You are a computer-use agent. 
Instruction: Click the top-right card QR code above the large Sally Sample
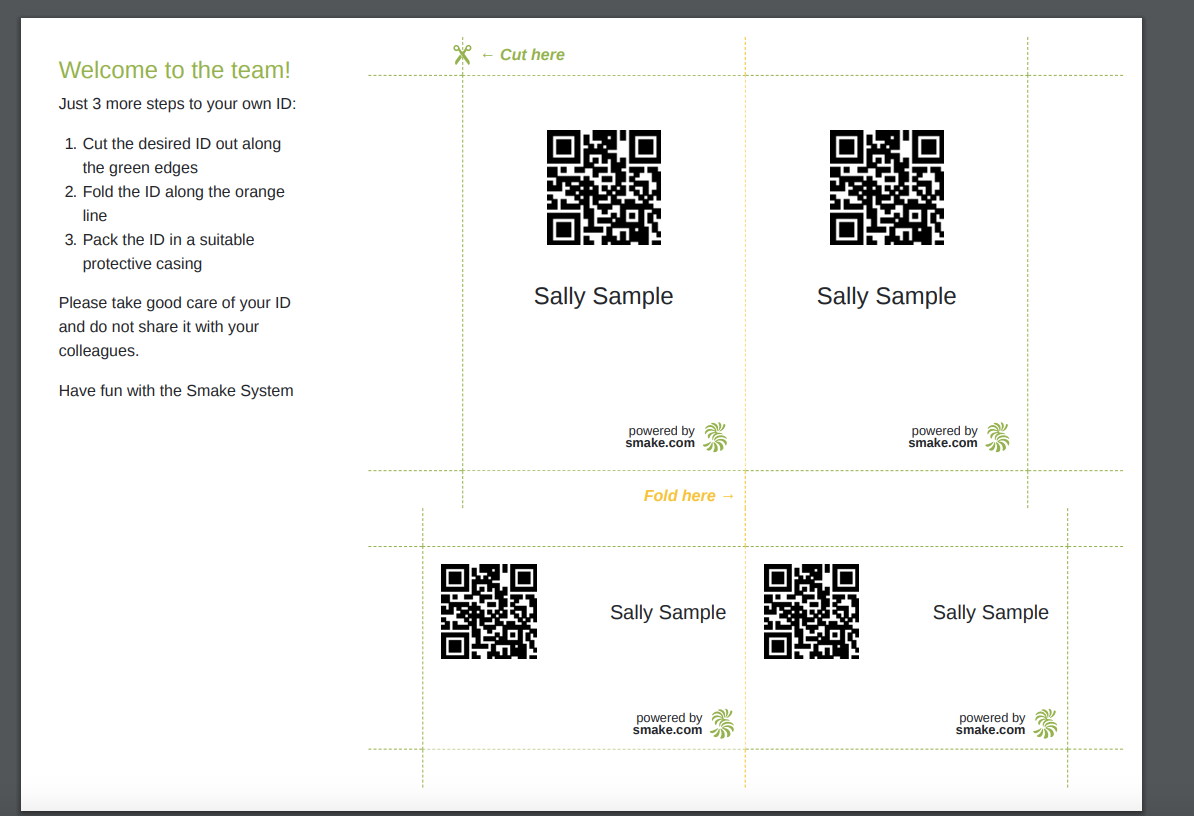(886, 187)
